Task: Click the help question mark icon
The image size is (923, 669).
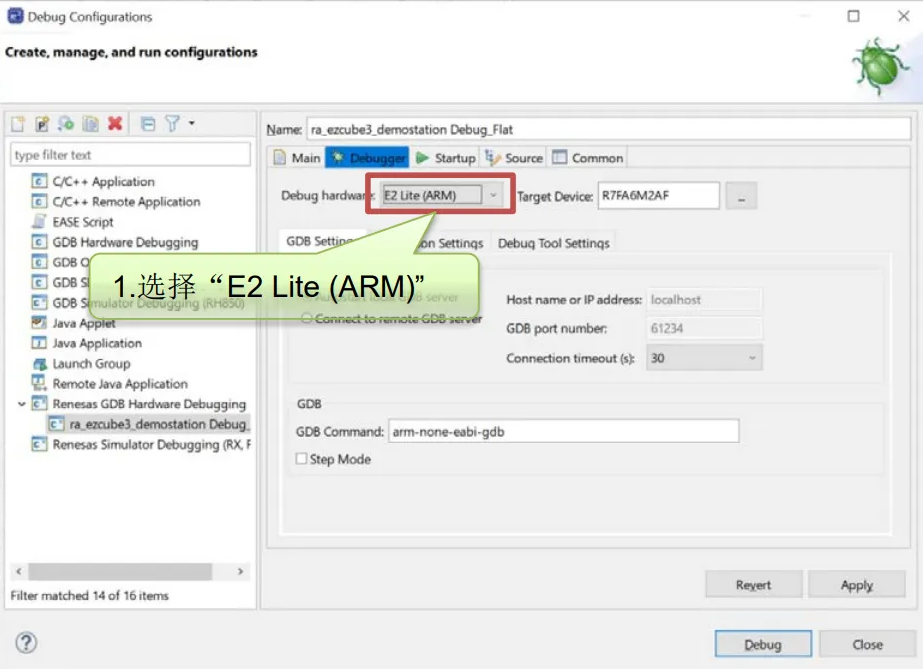Action: pyautogui.click(x=26, y=642)
